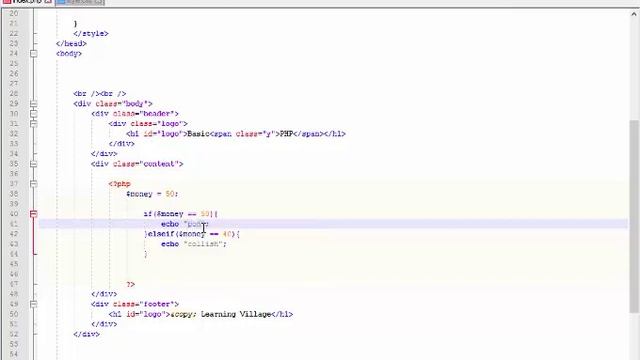Collapse the div class="content" fold on line 35
640x360 pixels.
click(33, 164)
